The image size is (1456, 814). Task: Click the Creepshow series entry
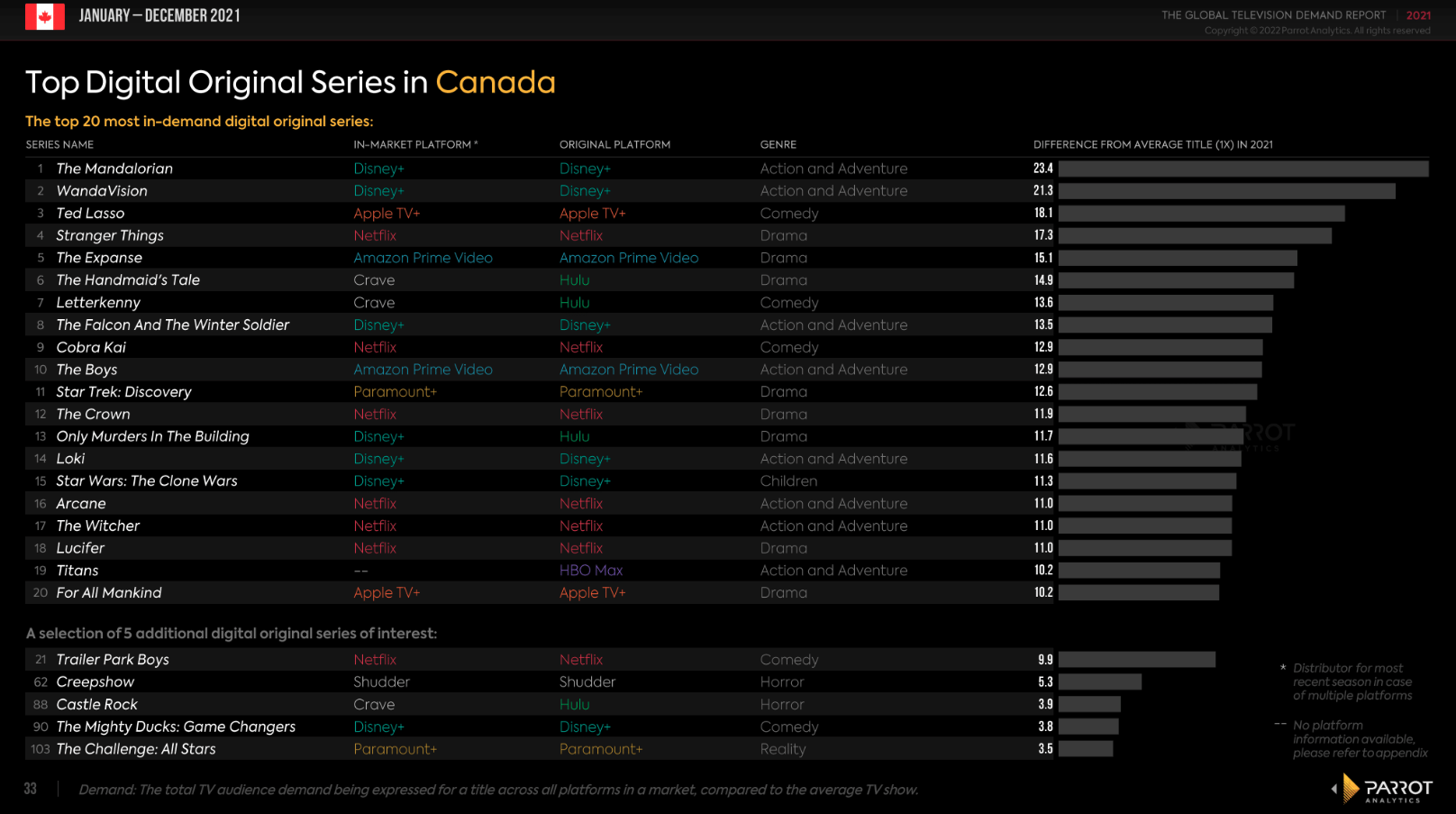tap(95, 682)
